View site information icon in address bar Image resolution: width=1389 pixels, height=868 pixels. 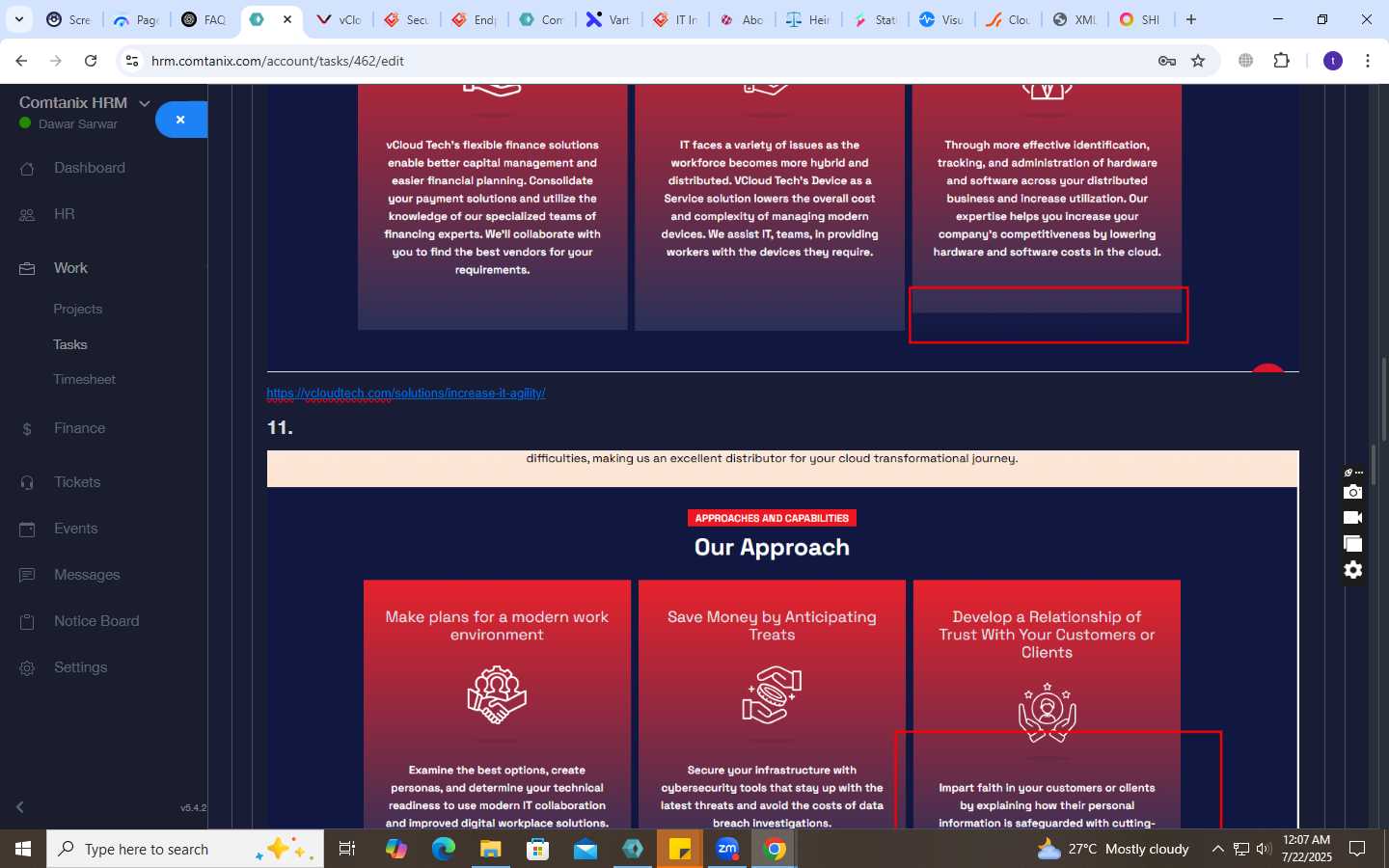click(x=132, y=61)
